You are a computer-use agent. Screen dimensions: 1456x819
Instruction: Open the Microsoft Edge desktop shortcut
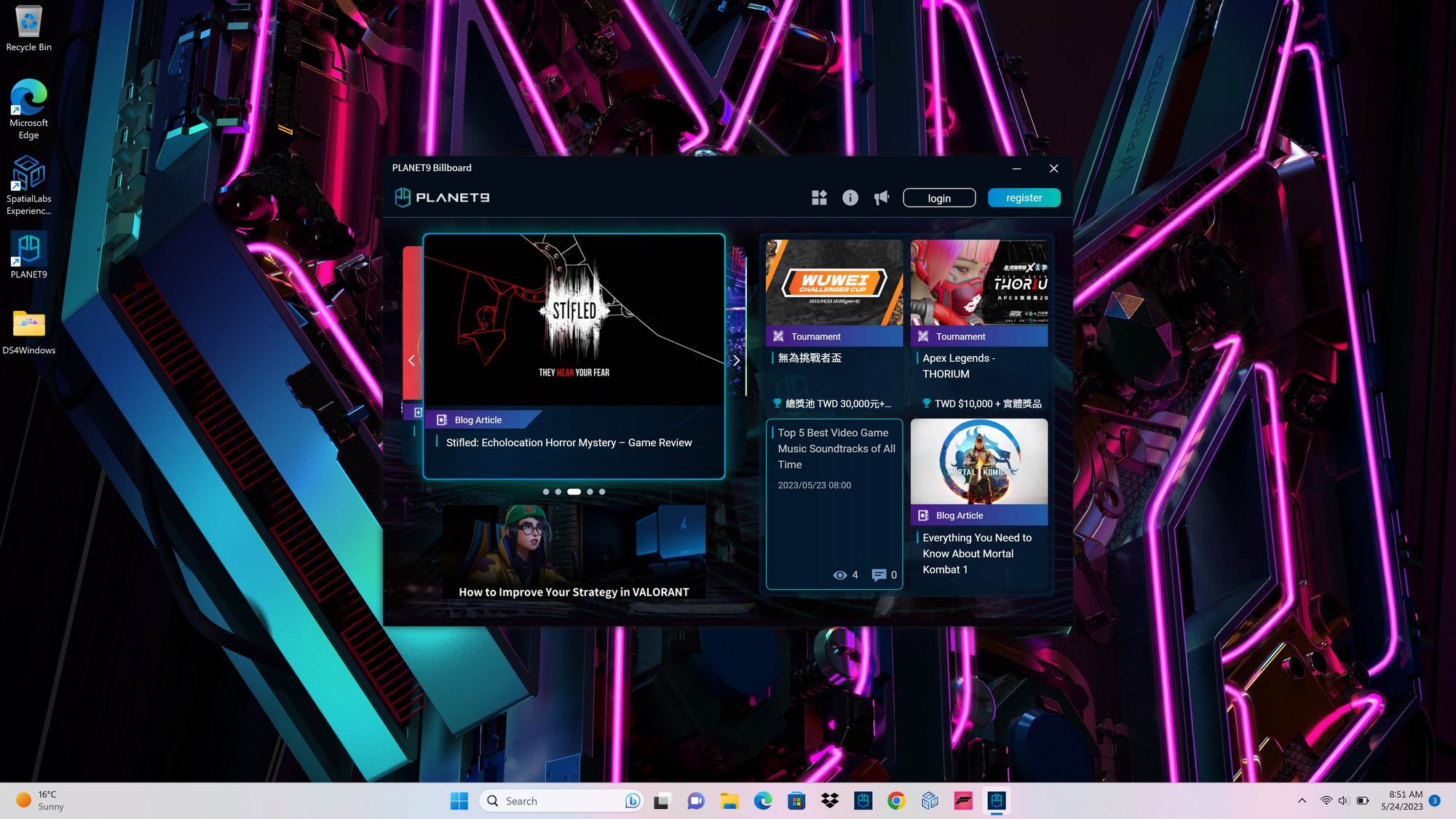pos(28,109)
